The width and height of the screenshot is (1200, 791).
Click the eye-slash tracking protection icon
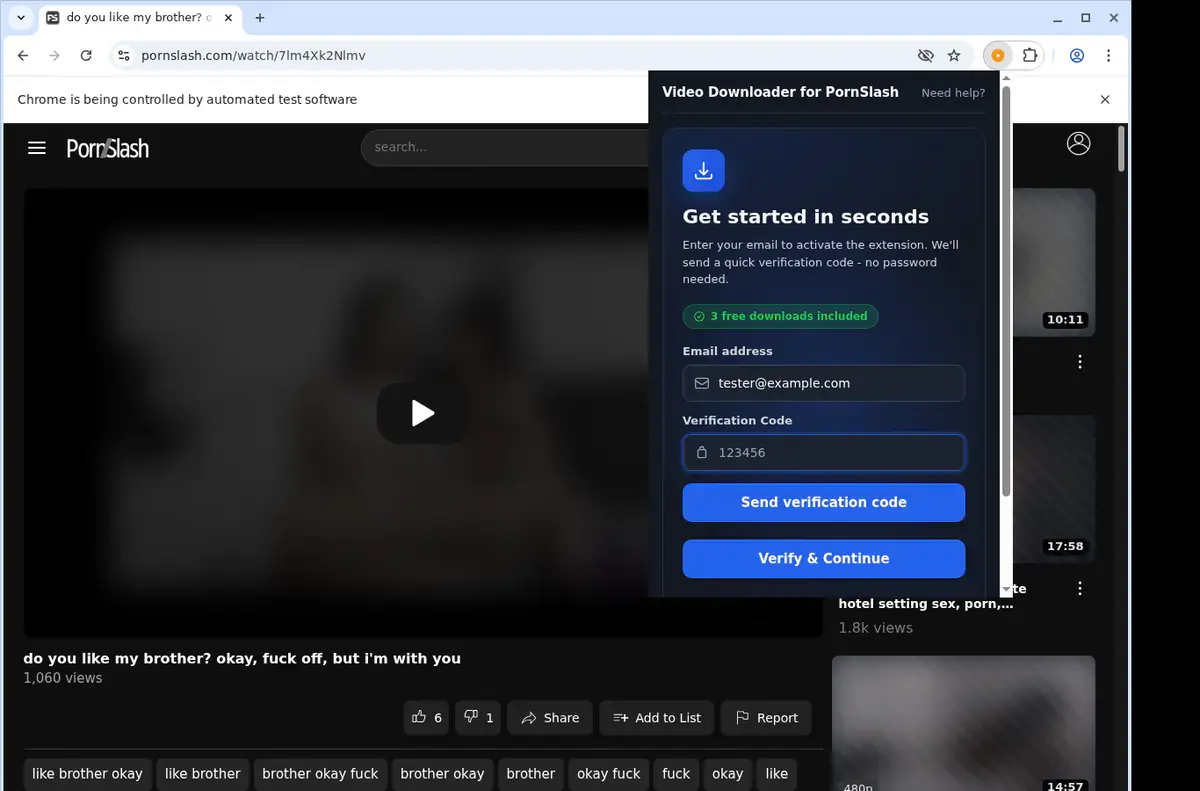pyautogui.click(x=926, y=56)
